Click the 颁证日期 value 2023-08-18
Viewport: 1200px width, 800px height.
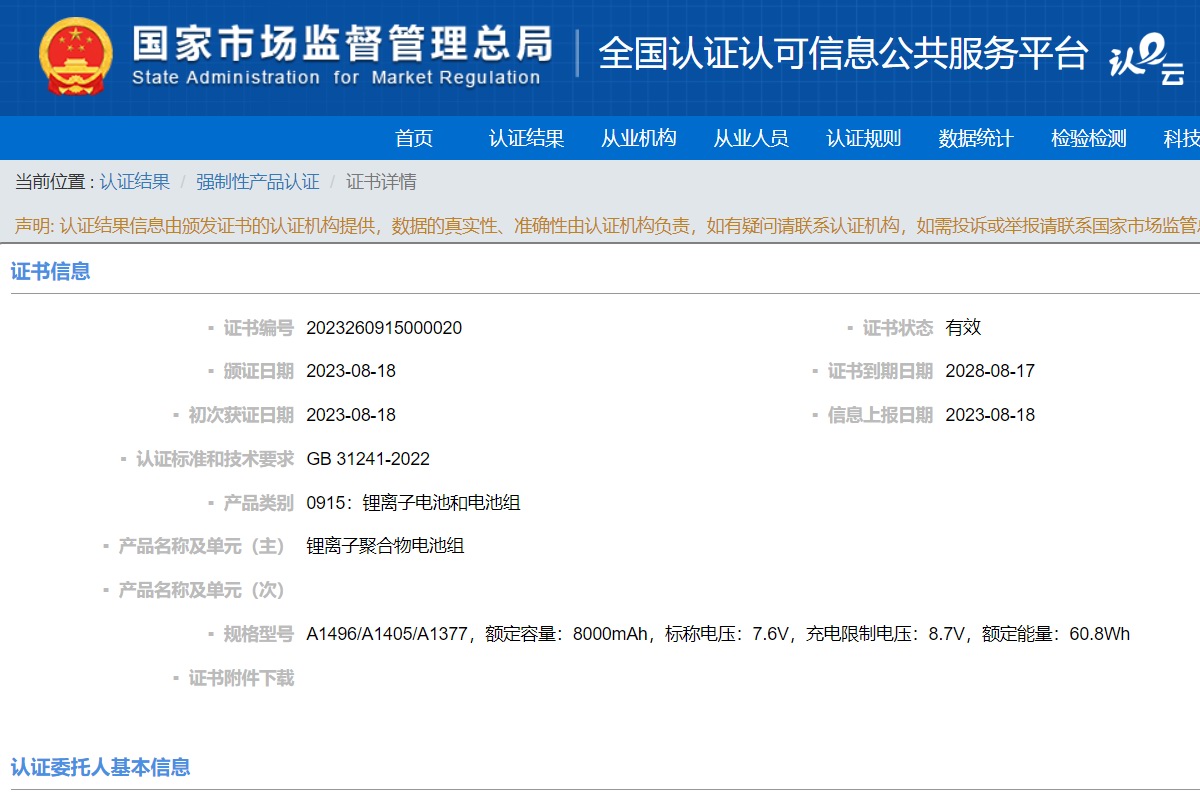(x=351, y=371)
